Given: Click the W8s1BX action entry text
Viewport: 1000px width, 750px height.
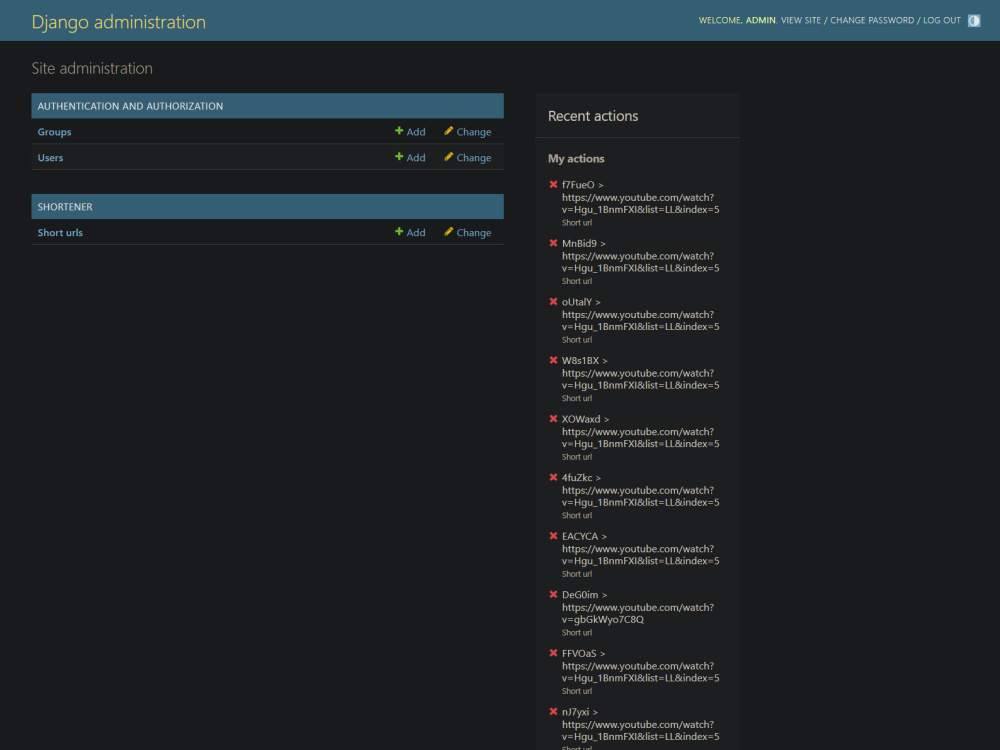Looking at the screenshot, I should [640, 373].
